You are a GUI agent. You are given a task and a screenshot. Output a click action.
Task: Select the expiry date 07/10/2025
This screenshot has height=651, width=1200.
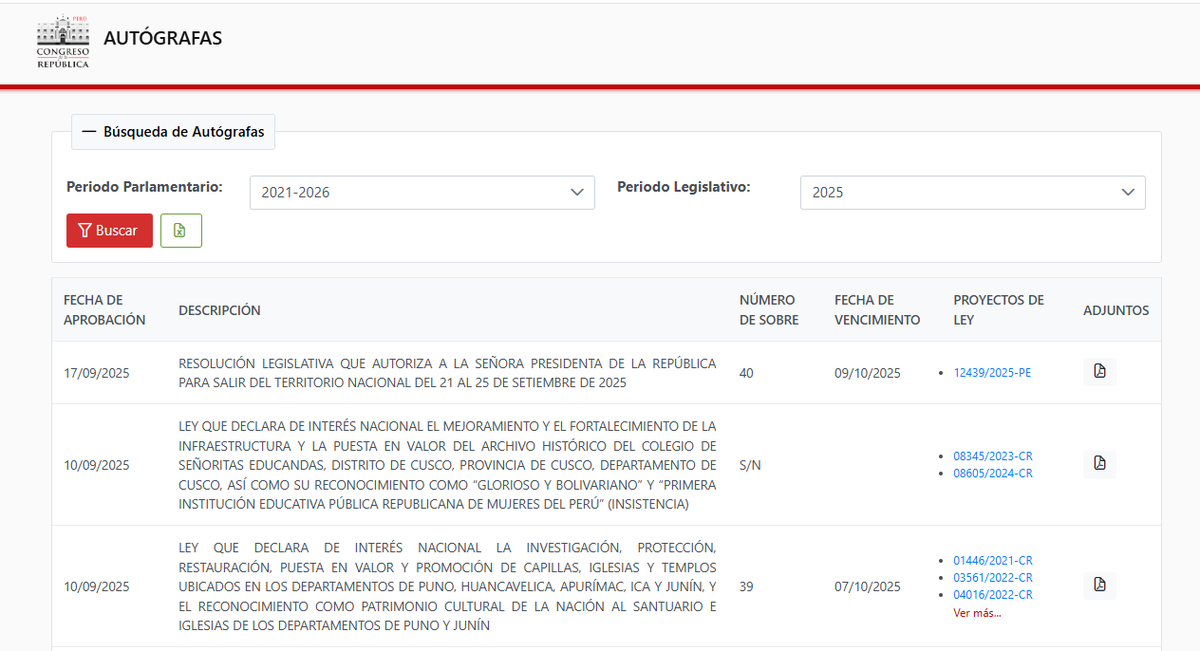click(867, 587)
